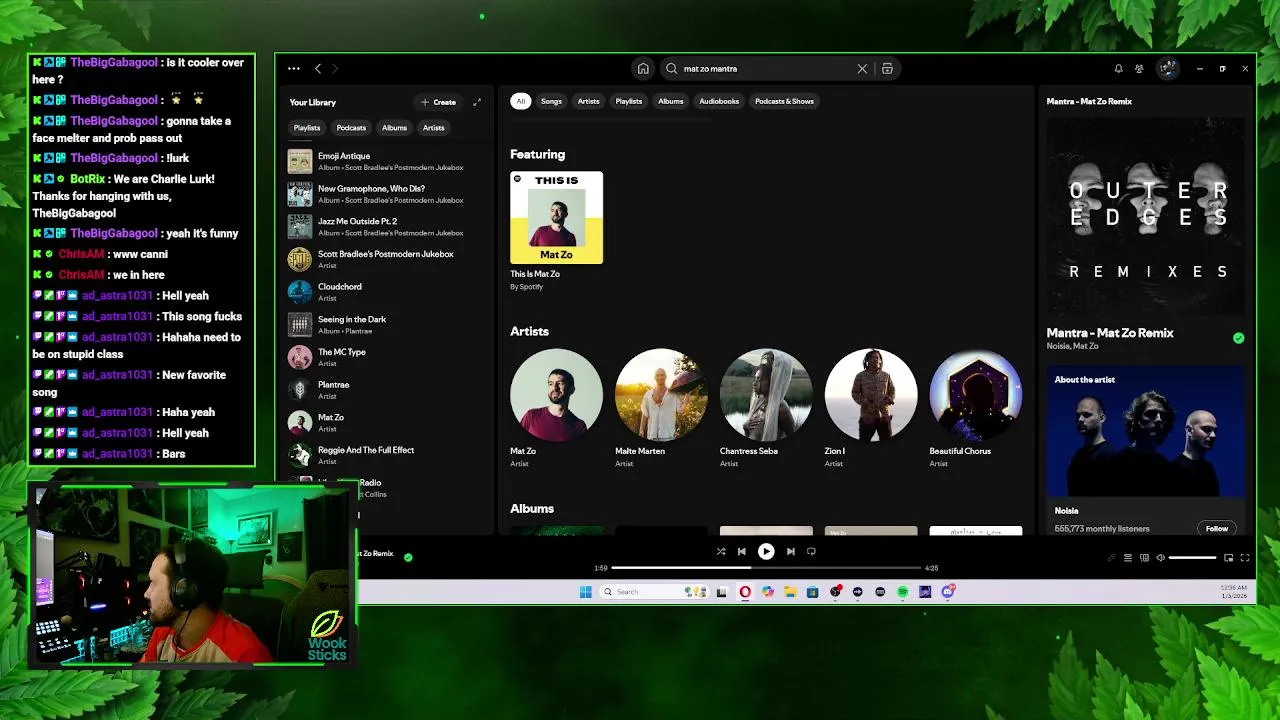Viewport: 1280px width, 720px height.
Task: Open the miniplayer icon
Action: pyautogui.click(x=1228, y=558)
